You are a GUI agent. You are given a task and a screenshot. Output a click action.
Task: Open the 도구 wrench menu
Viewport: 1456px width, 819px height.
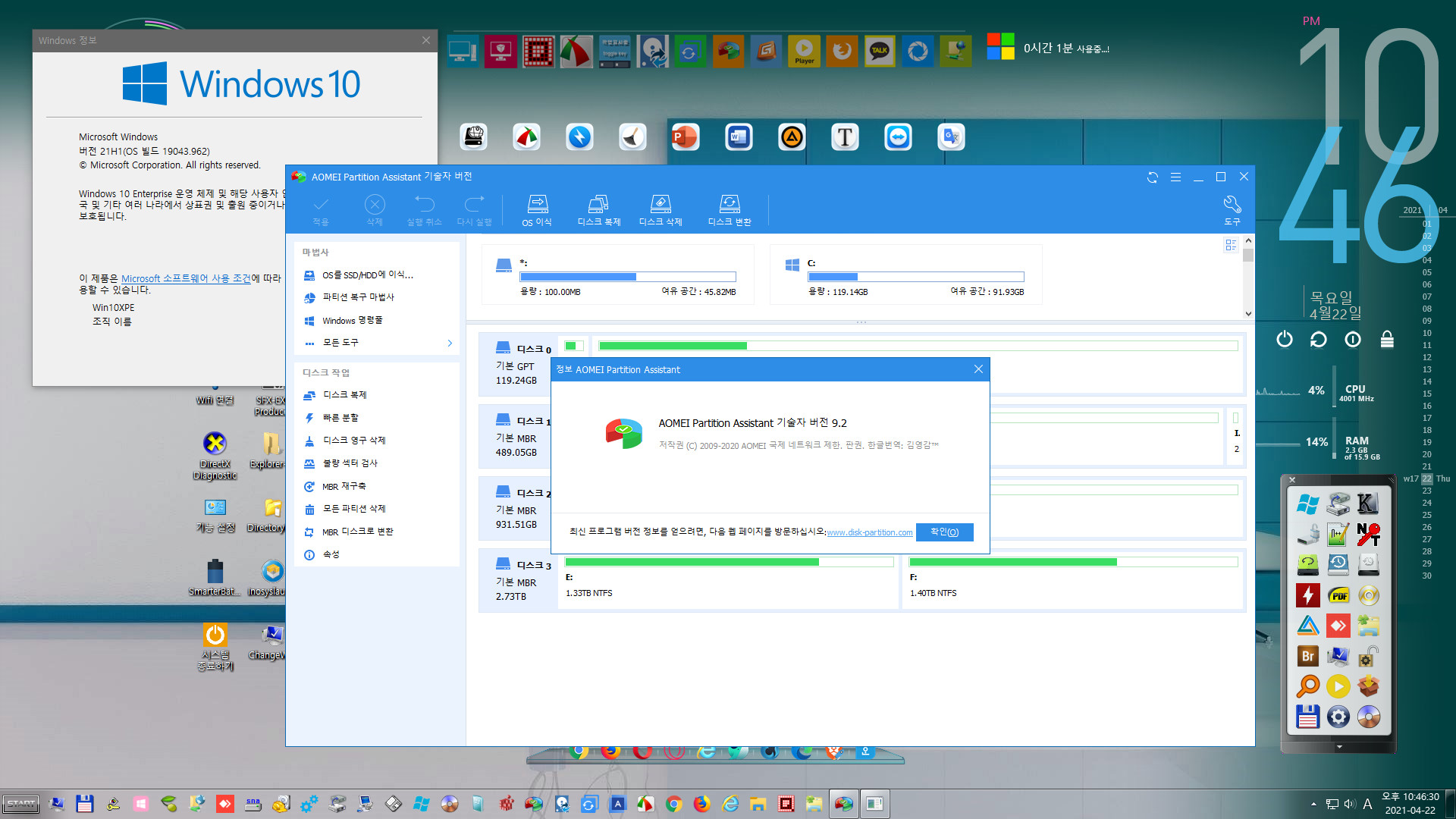click(x=1232, y=210)
